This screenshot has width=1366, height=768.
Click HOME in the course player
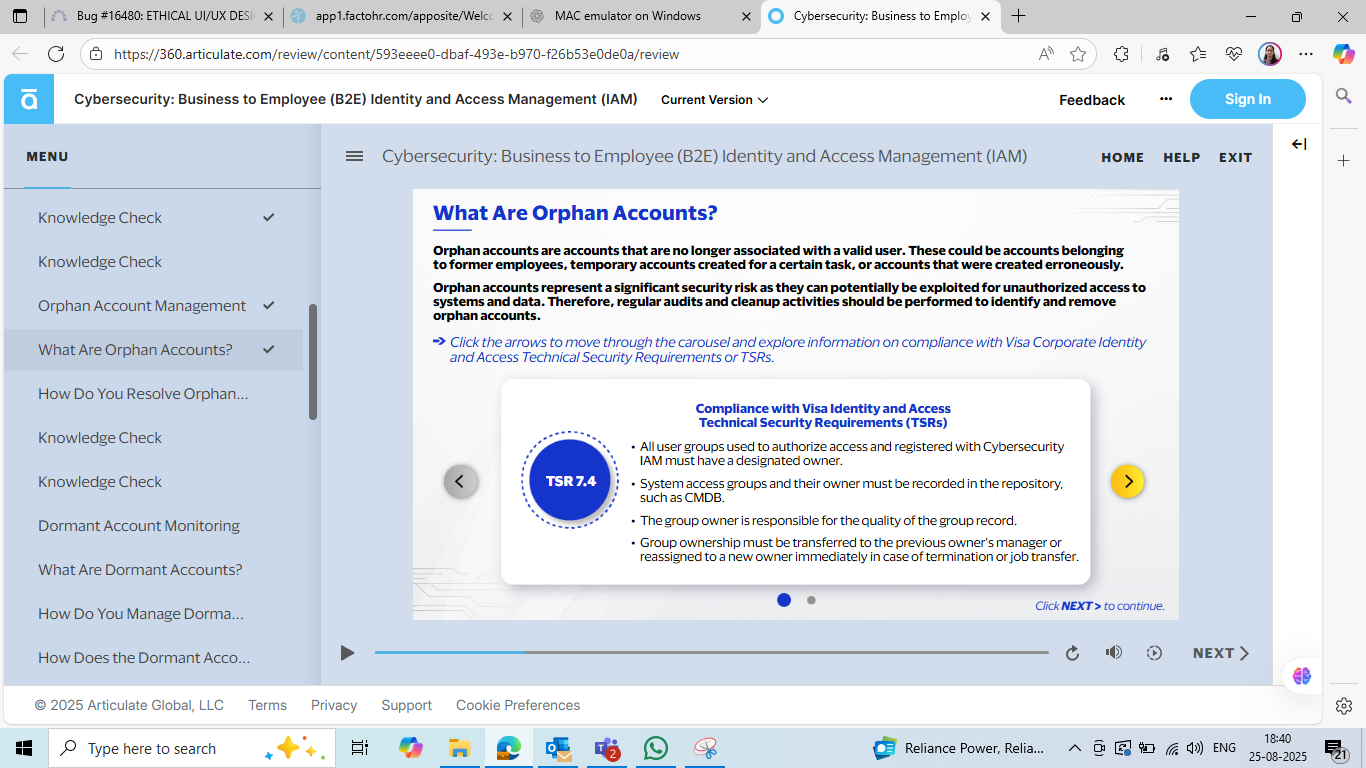[x=1122, y=157]
